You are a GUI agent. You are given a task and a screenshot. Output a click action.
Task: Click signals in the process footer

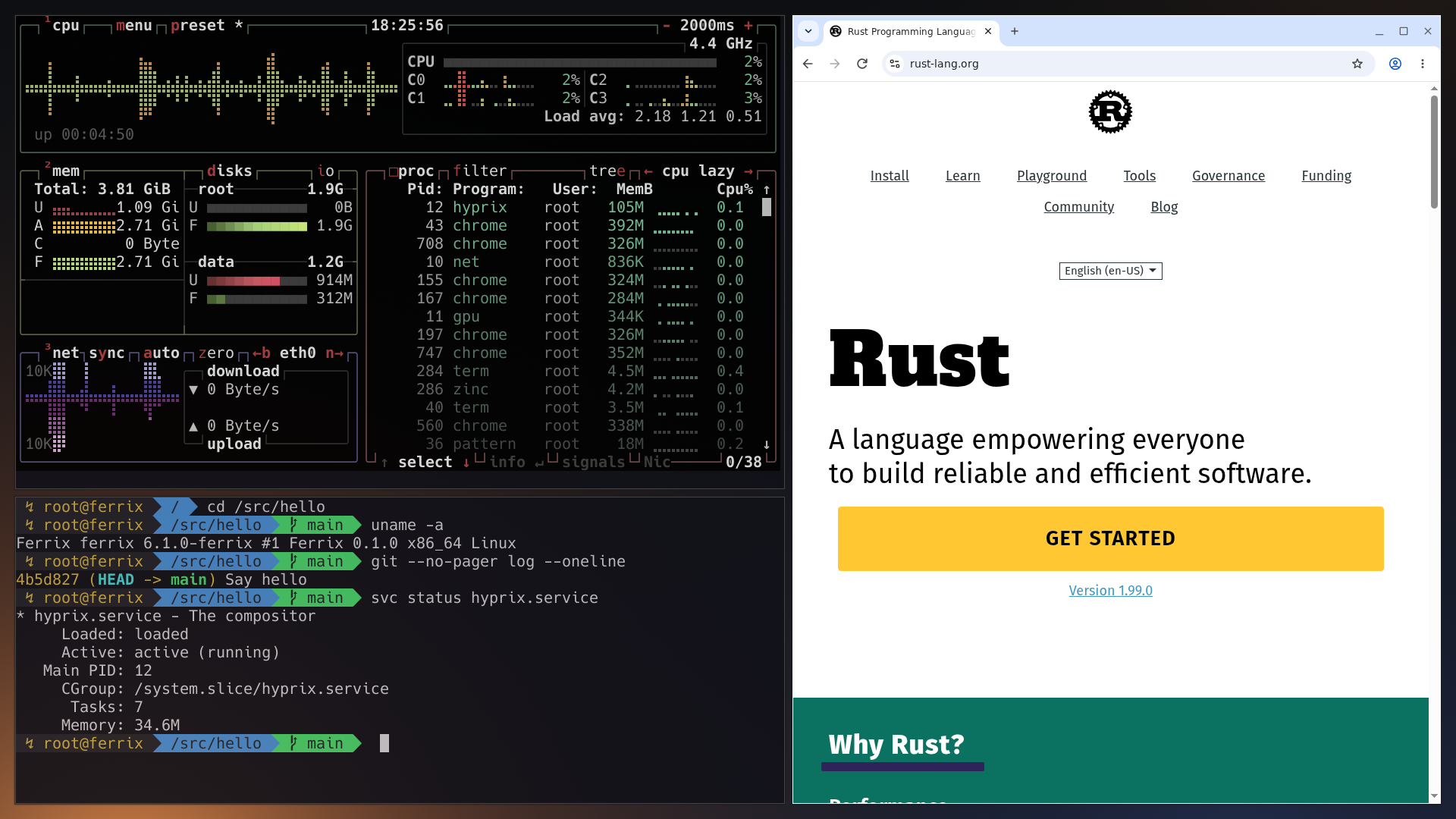(594, 463)
